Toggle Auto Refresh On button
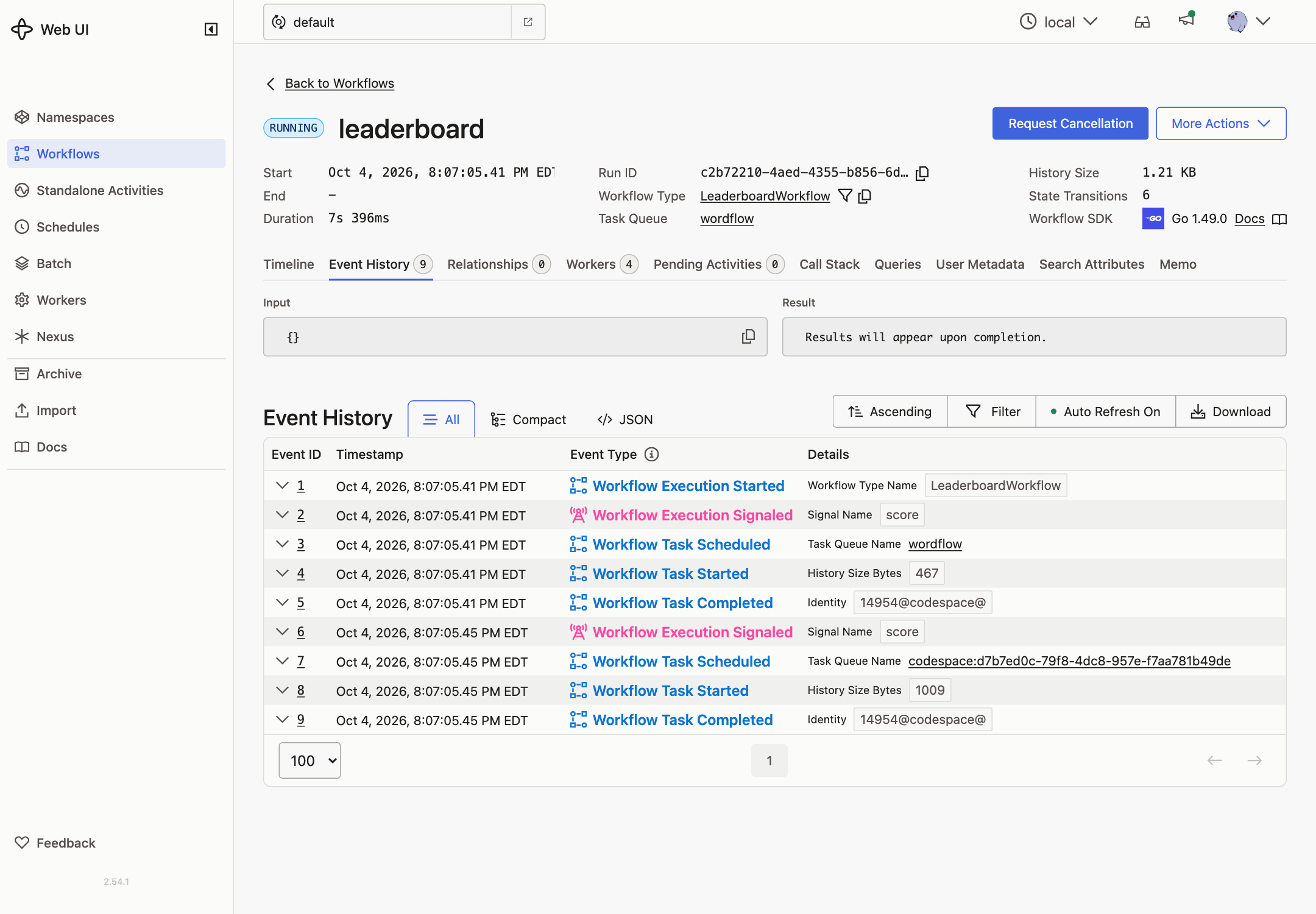 tap(1106, 411)
